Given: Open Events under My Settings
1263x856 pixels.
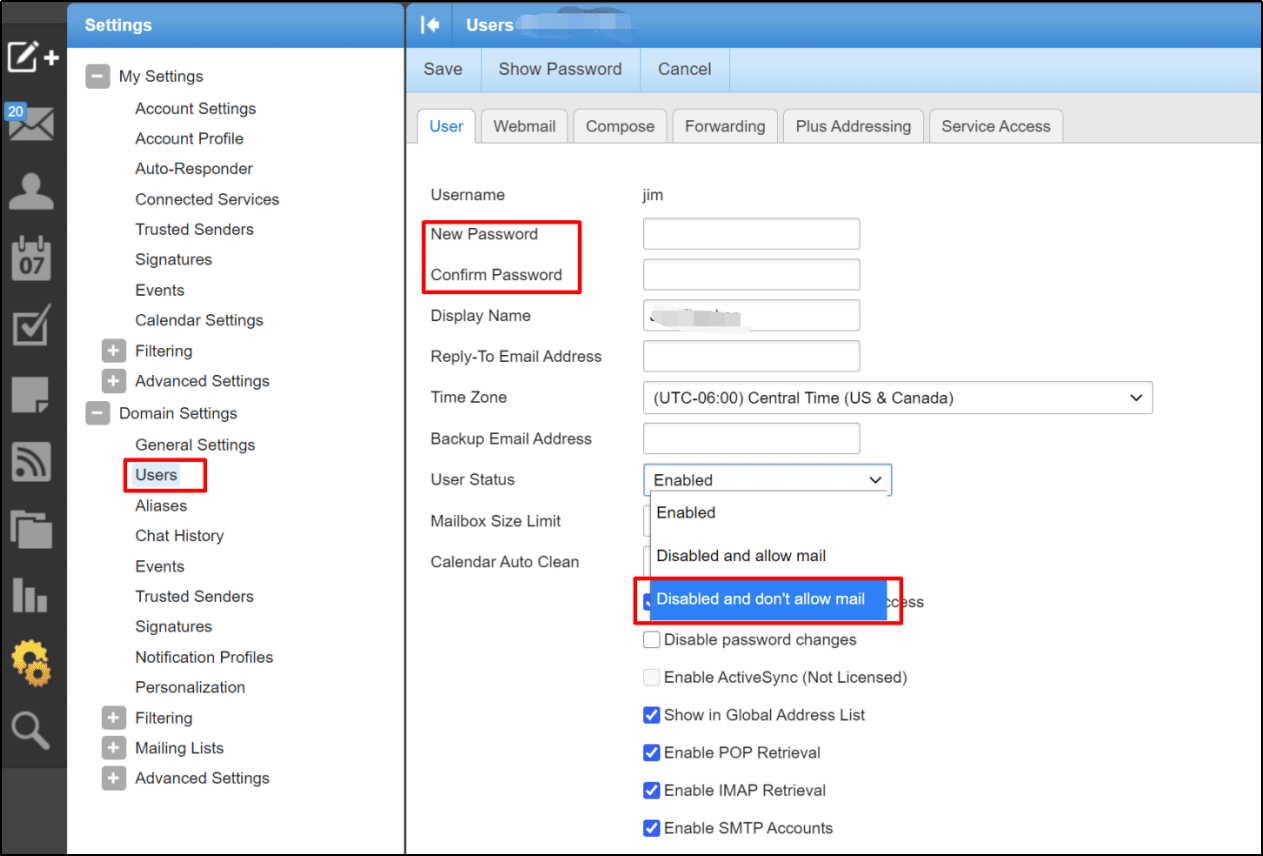Looking at the screenshot, I should [x=160, y=290].
